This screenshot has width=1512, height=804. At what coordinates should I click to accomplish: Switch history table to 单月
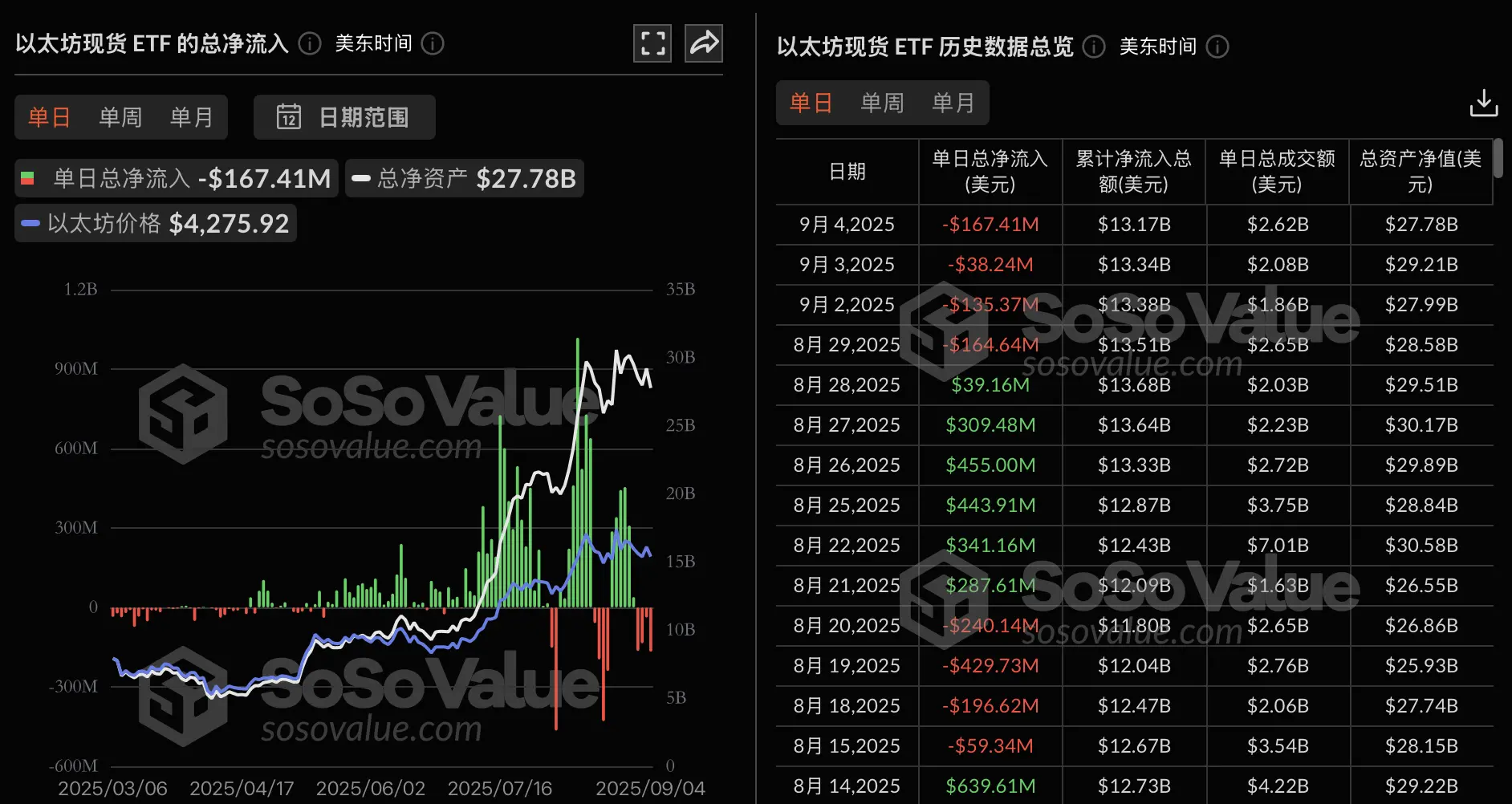(953, 103)
